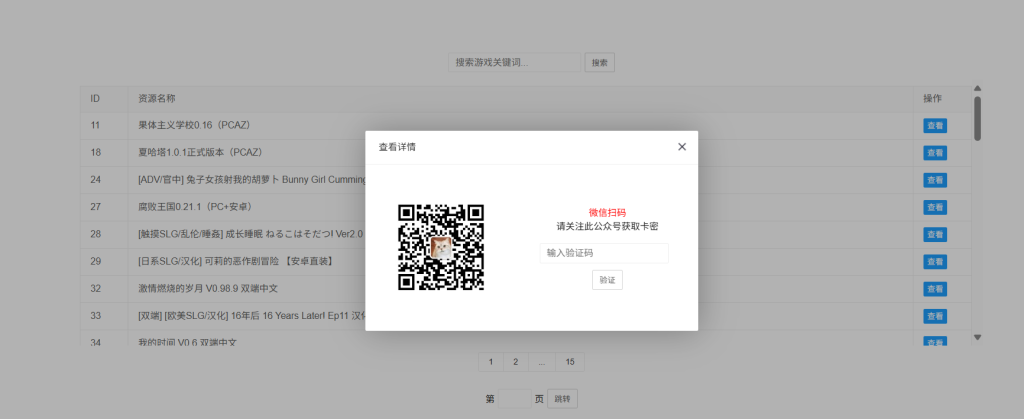Go to page 1 in pagination
Screen dimensions: 1024x419
pyautogui.click(x=491, y=362)
